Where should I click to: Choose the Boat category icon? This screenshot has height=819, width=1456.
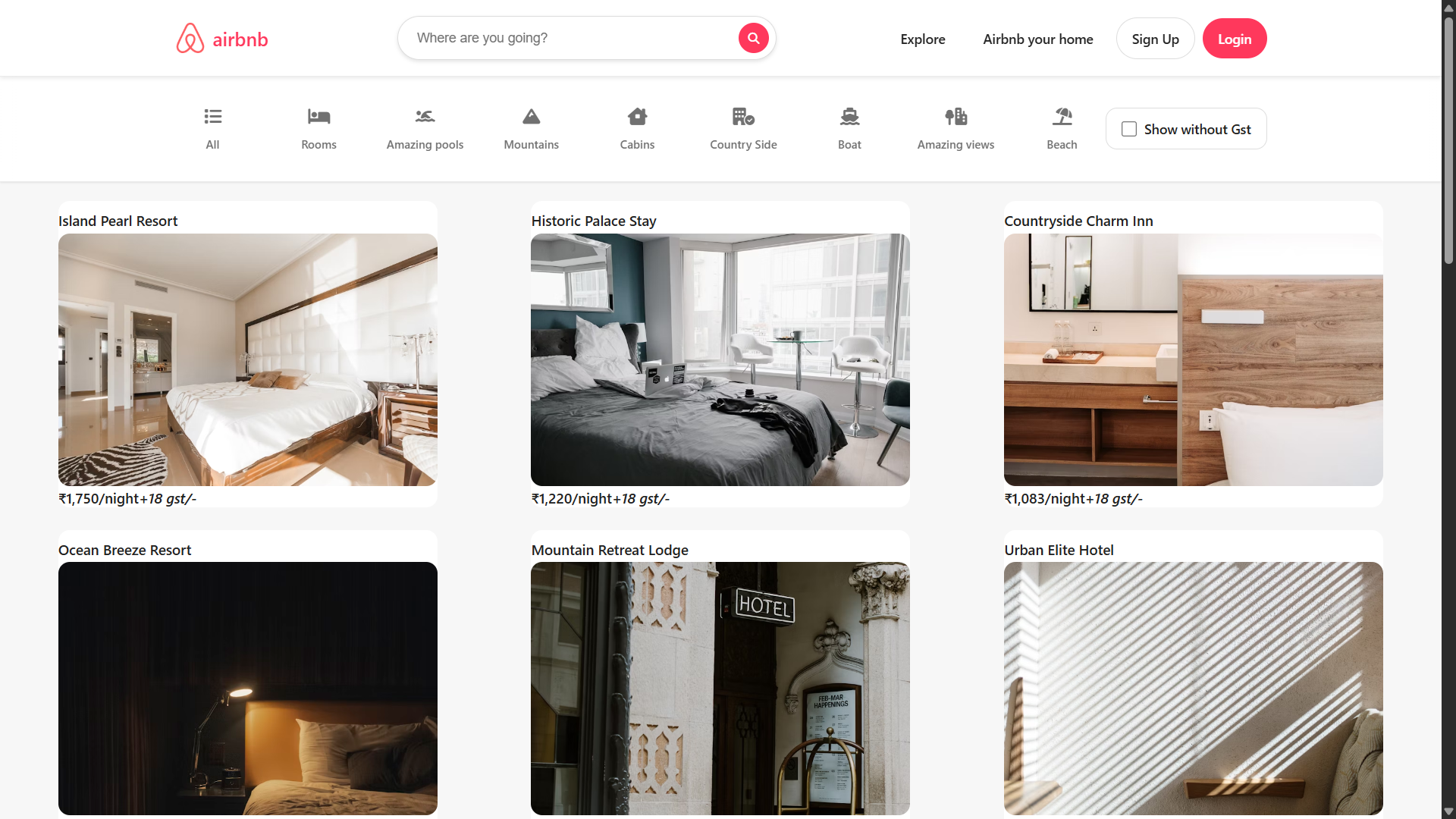click(849, 117)
